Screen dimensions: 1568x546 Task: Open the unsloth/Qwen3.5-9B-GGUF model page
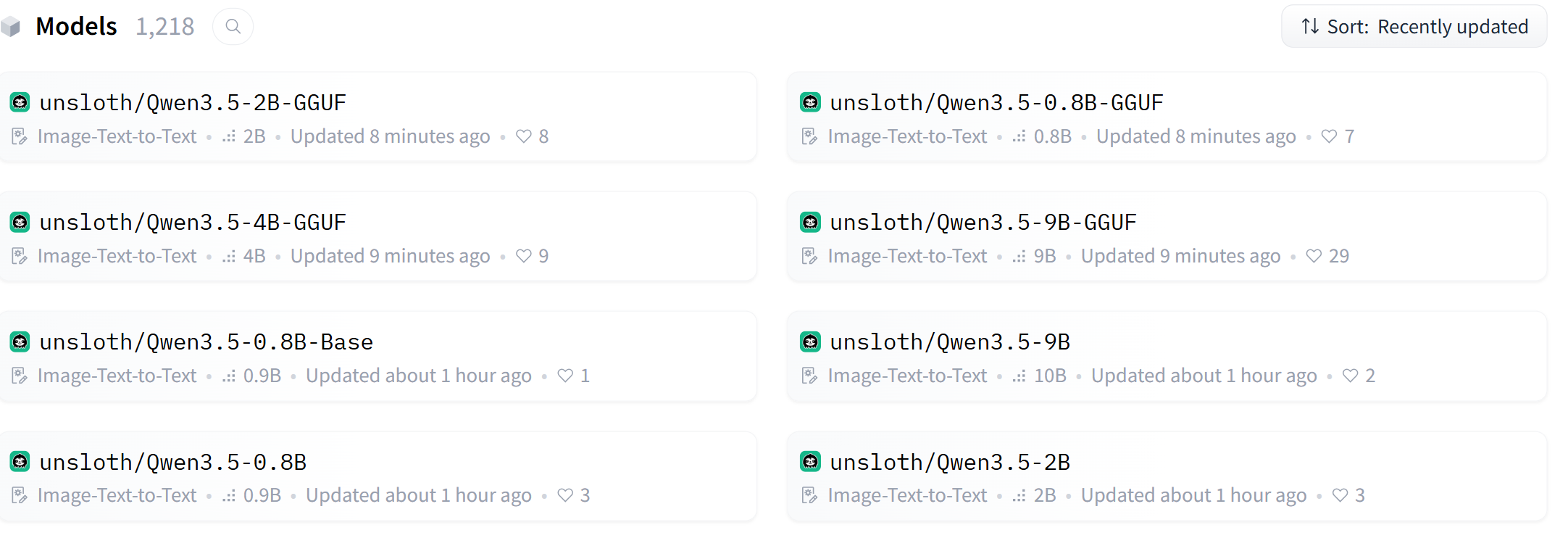(x=983, y=222)
